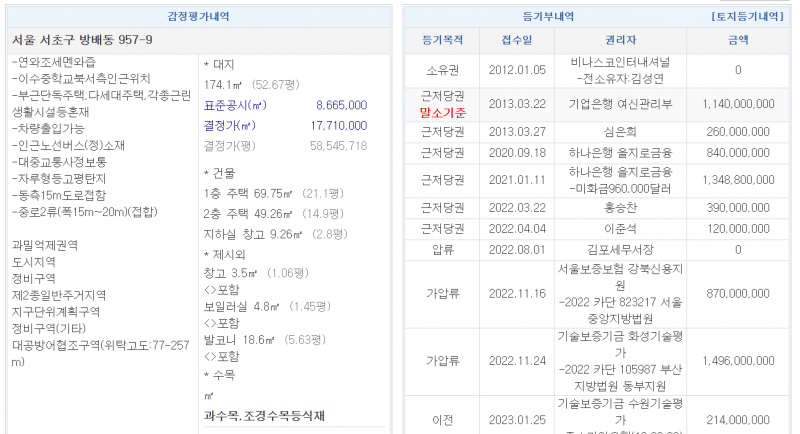Select the 소유권 row dated 2012.01.05
800x434 pixels.
517,70
